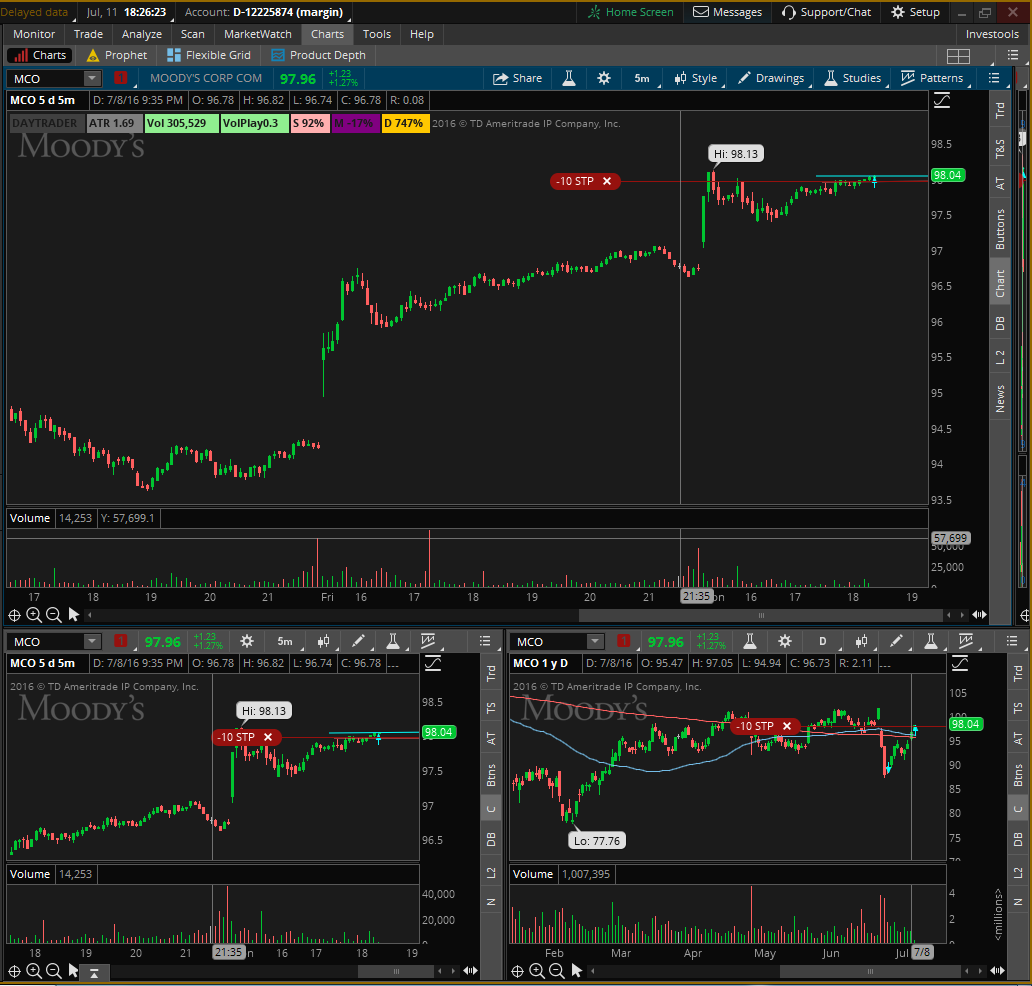The image size is (1032, 986).
Task: Open the Monitor tab
Action: coord(34,34)
